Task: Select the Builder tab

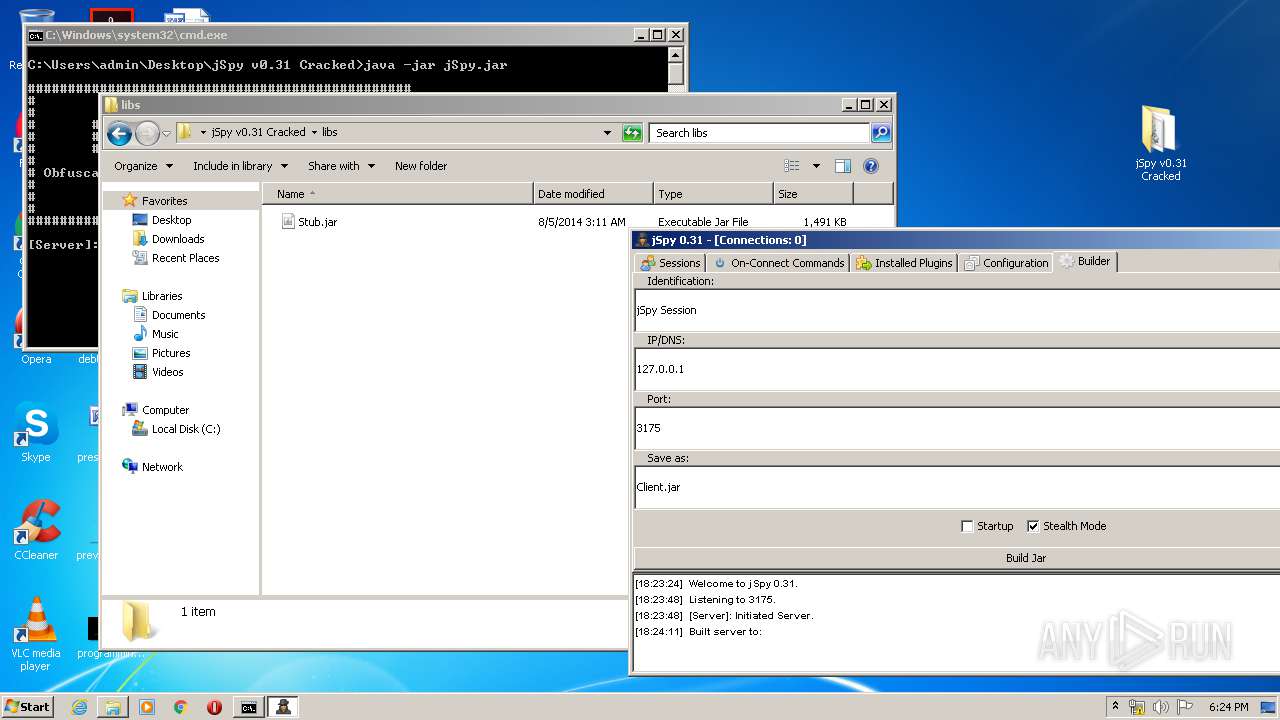Action: [x=1085, y=261]
